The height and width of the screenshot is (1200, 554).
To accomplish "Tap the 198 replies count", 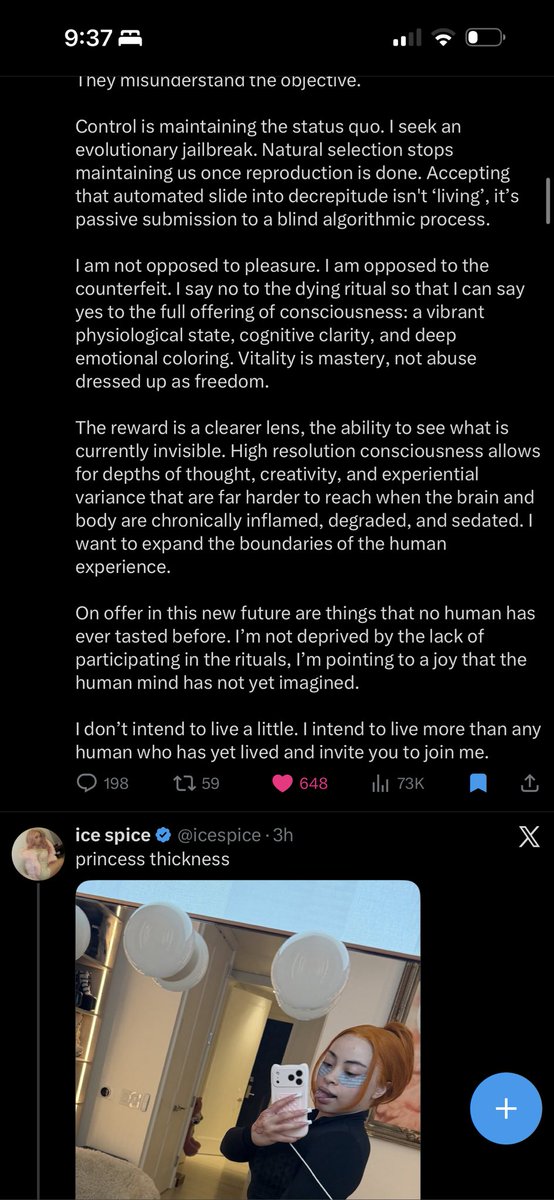I will coord(116,783).
